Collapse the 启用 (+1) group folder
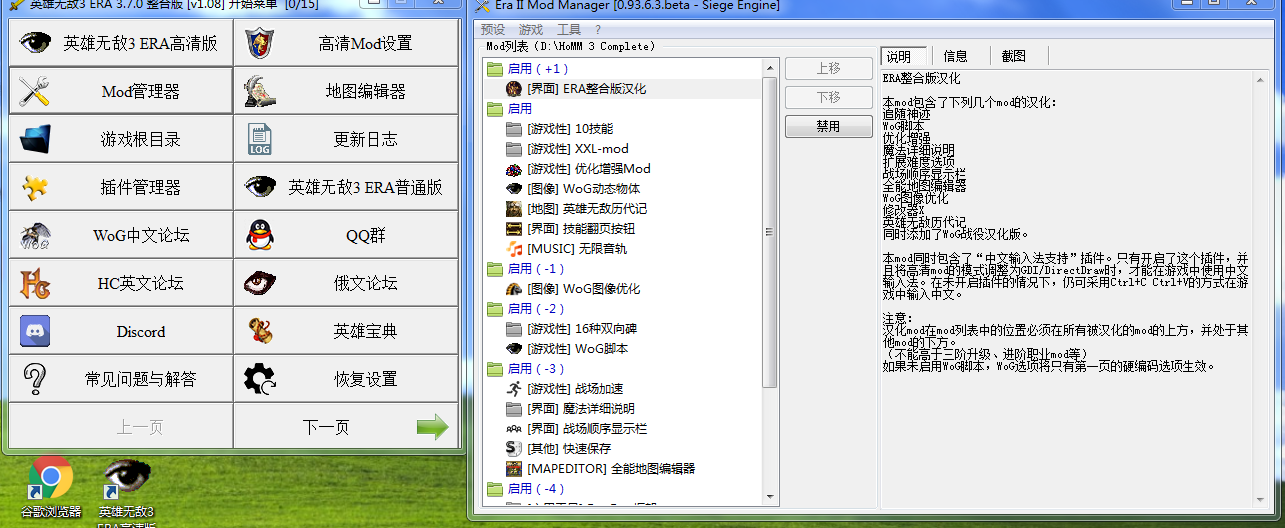The image size is (1285, 528). pos(495,69)
